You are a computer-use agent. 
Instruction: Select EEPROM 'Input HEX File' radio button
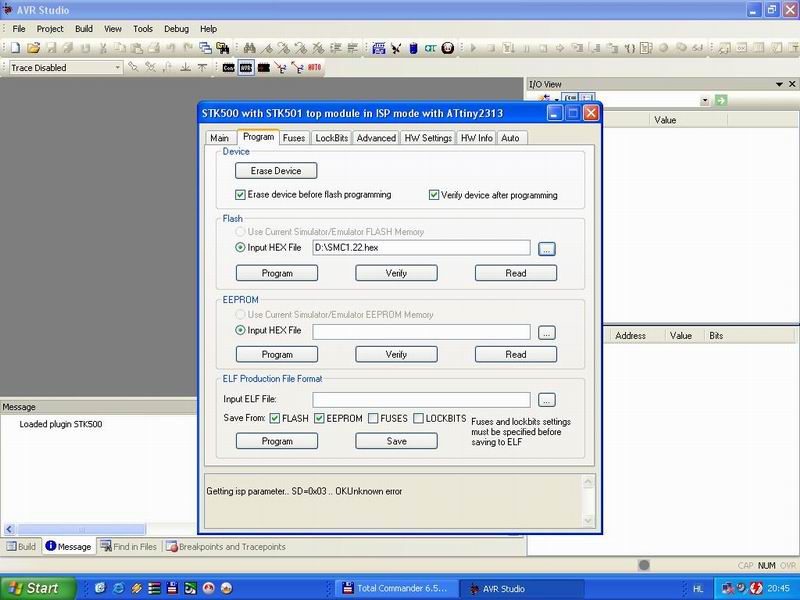pos(240,329)
